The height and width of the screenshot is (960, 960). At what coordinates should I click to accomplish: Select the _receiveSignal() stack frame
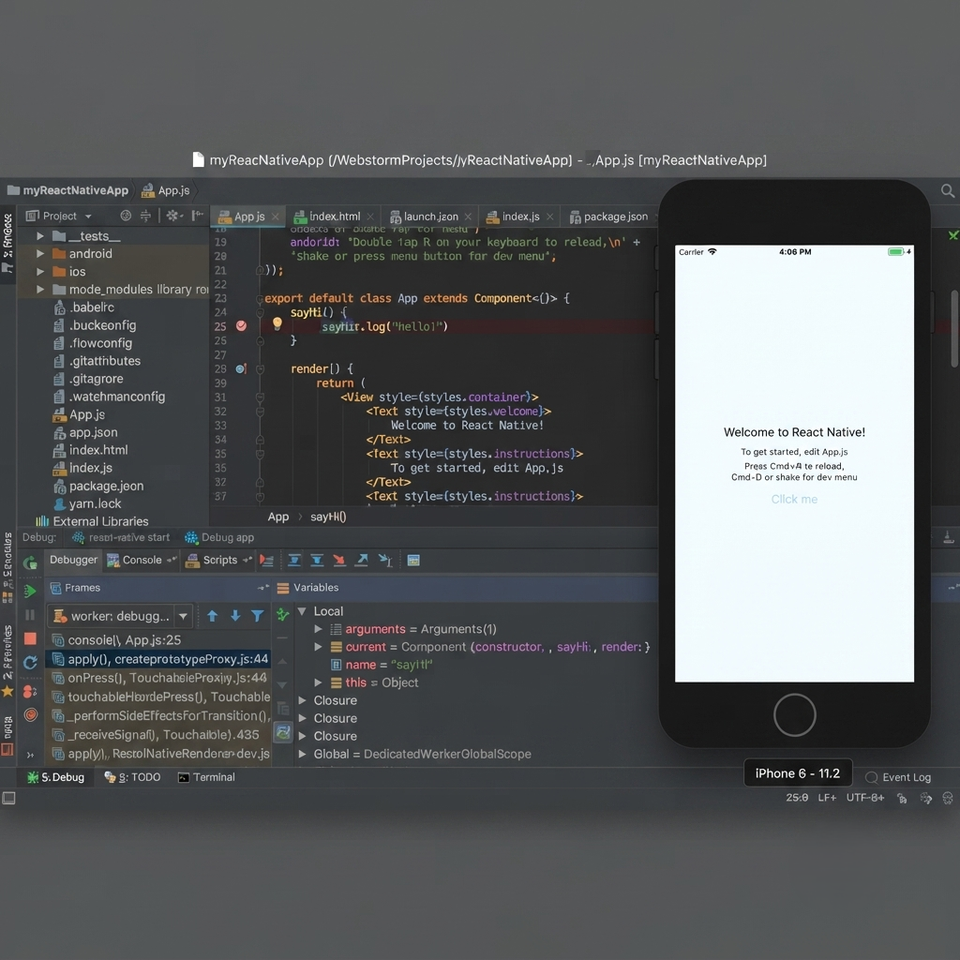pos(159,734)
